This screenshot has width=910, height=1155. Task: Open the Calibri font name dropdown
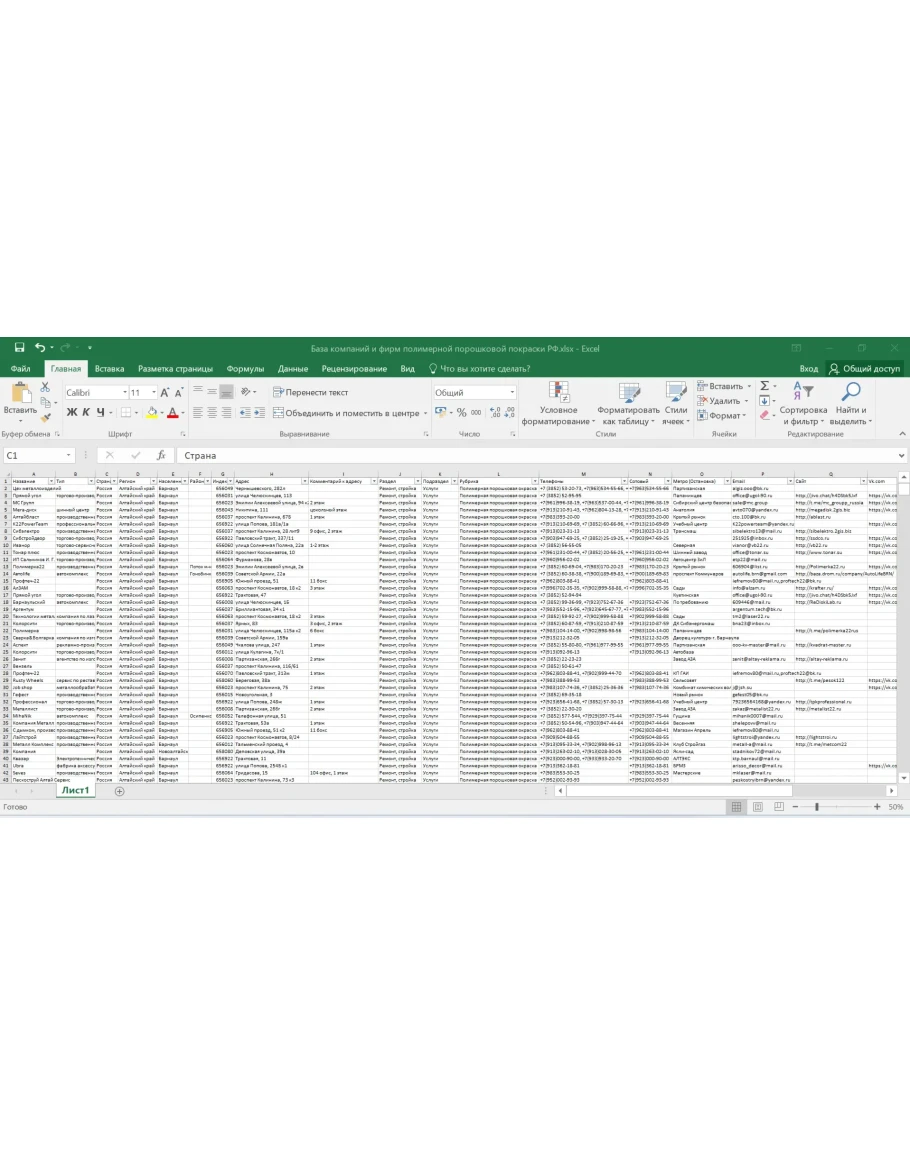[125, 393]
